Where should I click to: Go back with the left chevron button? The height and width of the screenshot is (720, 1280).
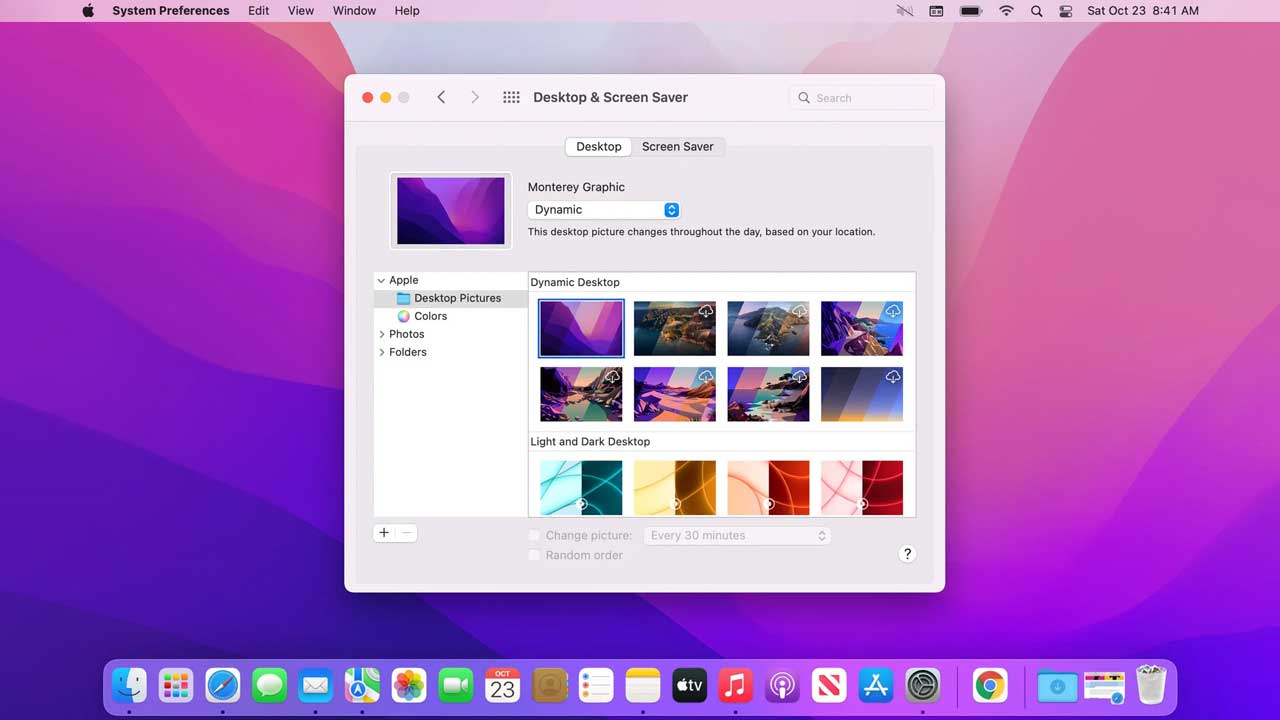coord(441,97)
